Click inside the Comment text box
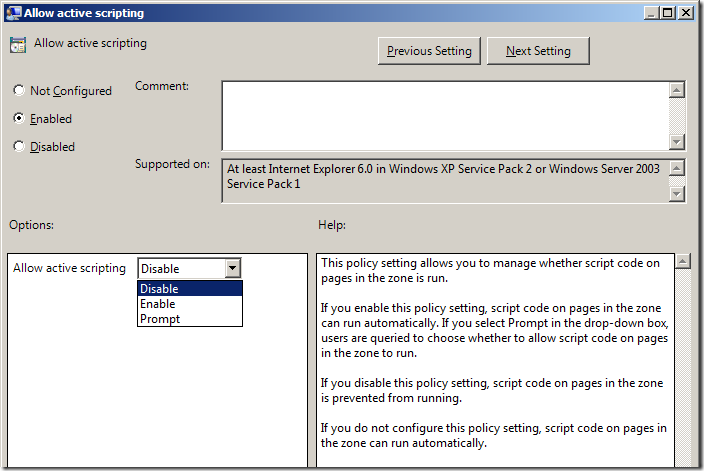704x471 pixels. (x=445, y=116)
